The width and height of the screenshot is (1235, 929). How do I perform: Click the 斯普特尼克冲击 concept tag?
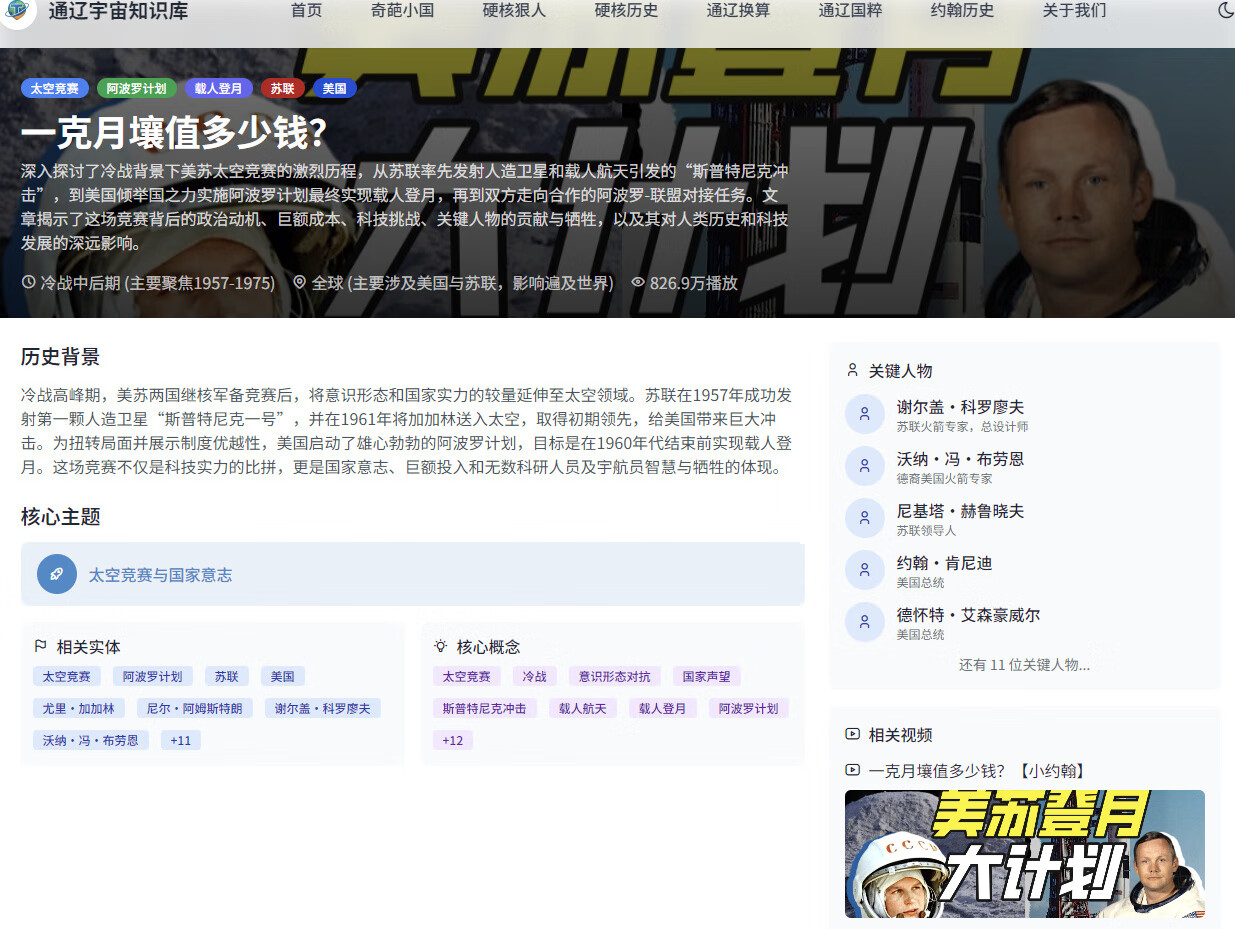click(484, 708)
